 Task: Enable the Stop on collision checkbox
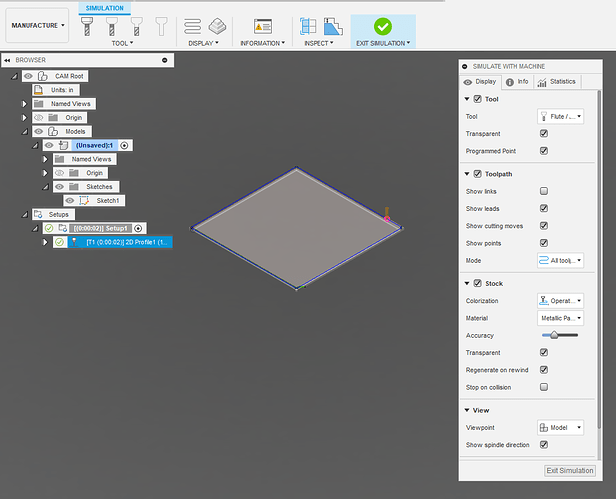tap(544, 387)
